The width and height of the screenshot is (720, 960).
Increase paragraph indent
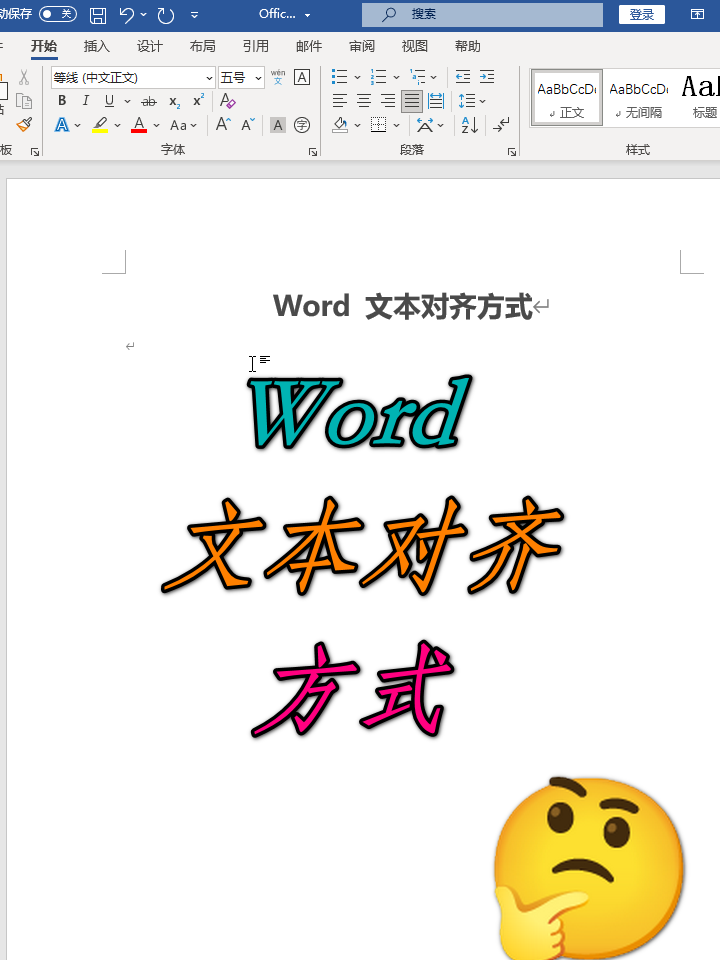(487, 77)
